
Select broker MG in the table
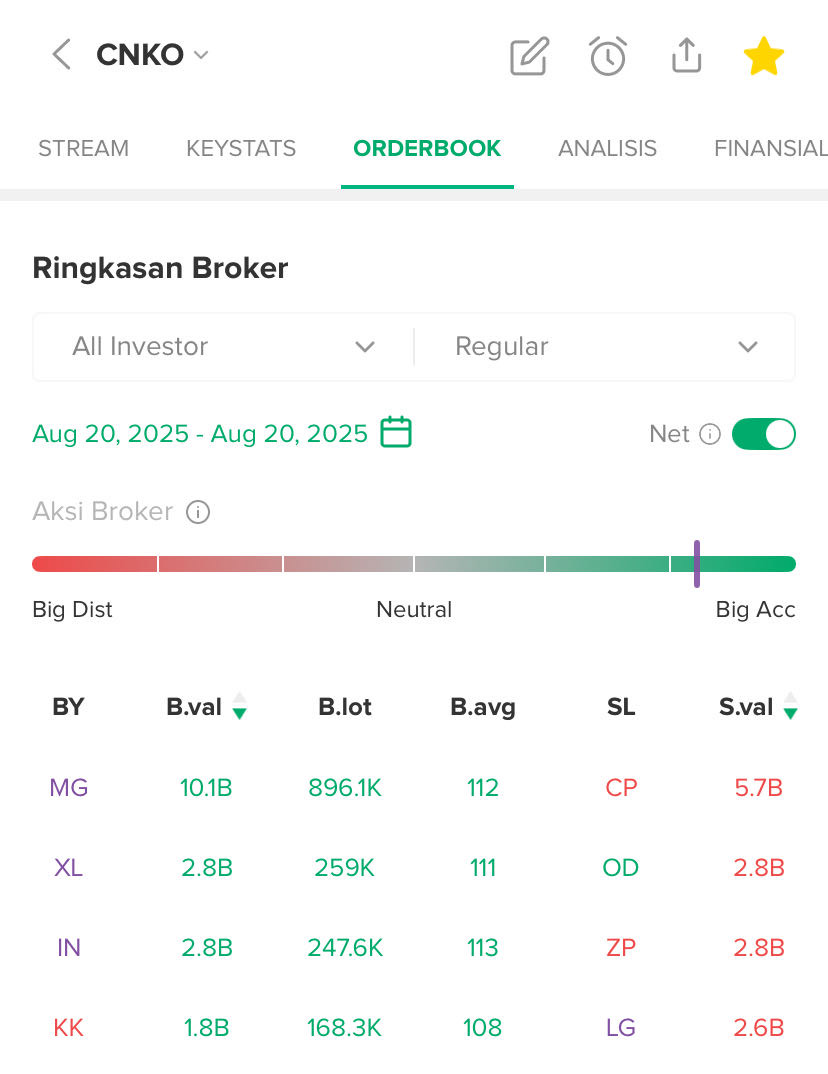click(x=68, y=788)
